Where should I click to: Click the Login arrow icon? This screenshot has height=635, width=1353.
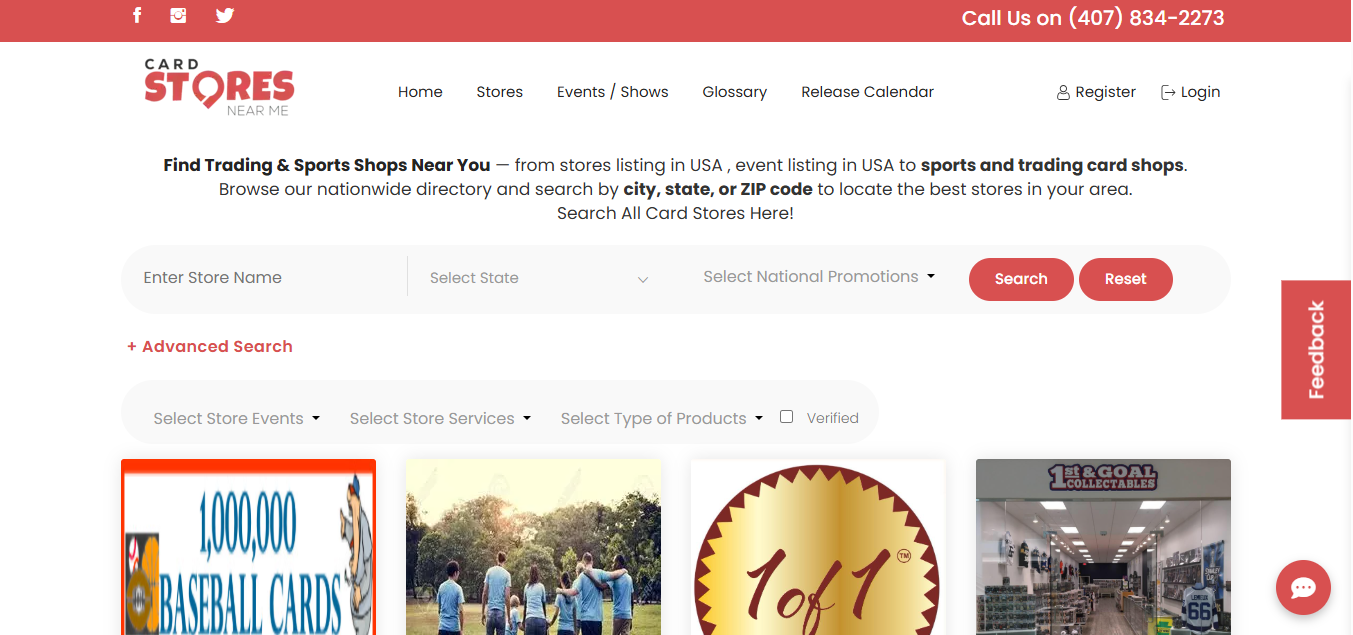point(1167,92)
